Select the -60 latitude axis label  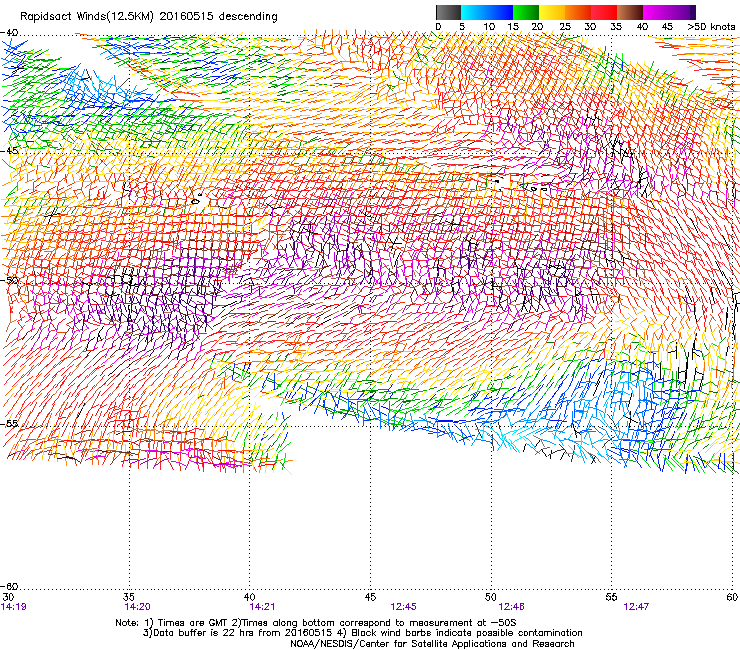(9, 586)
